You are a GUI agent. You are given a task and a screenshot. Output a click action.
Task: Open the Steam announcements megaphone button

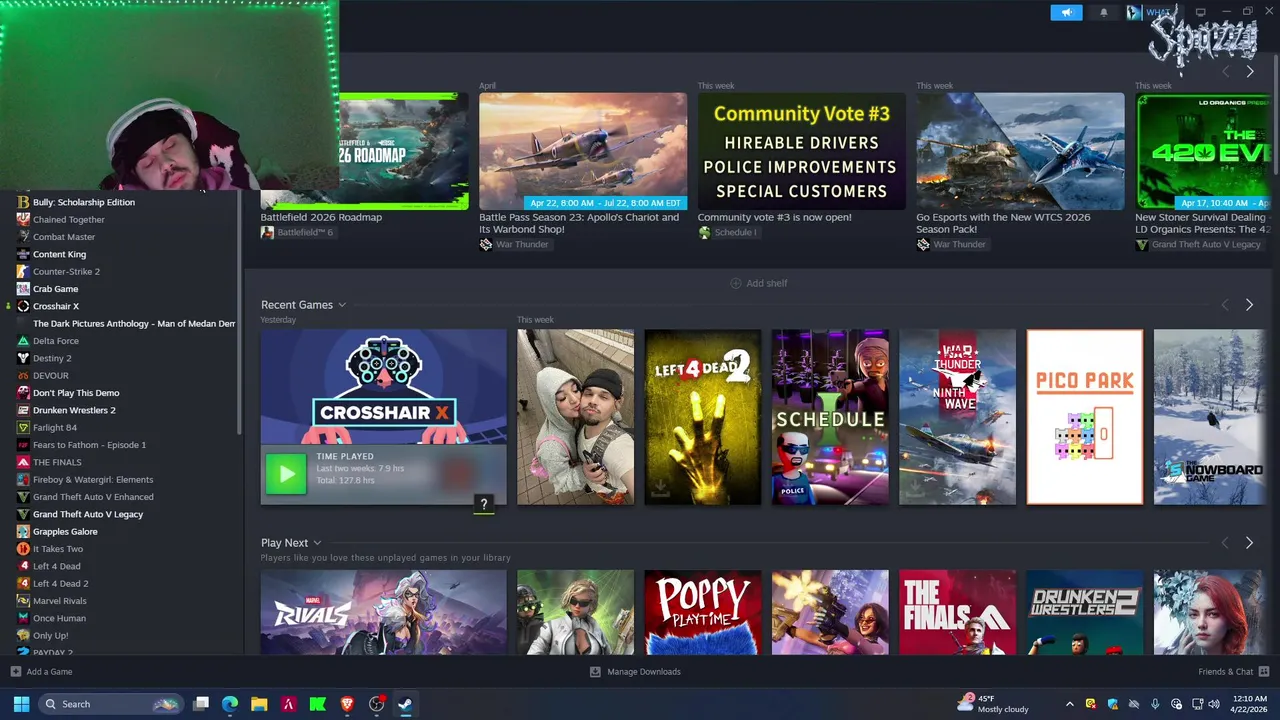pyautogui.click(x=1066, y=12)
